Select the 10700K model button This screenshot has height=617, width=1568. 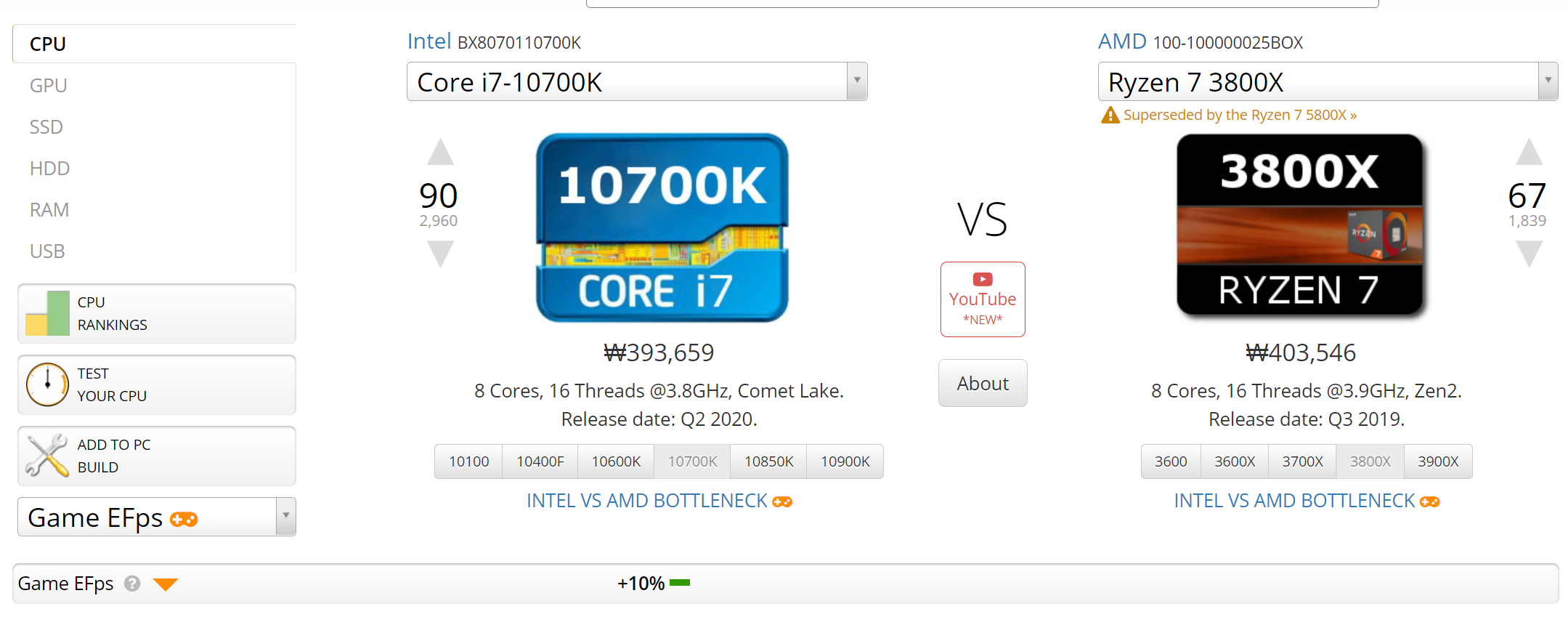coord(692,461)
